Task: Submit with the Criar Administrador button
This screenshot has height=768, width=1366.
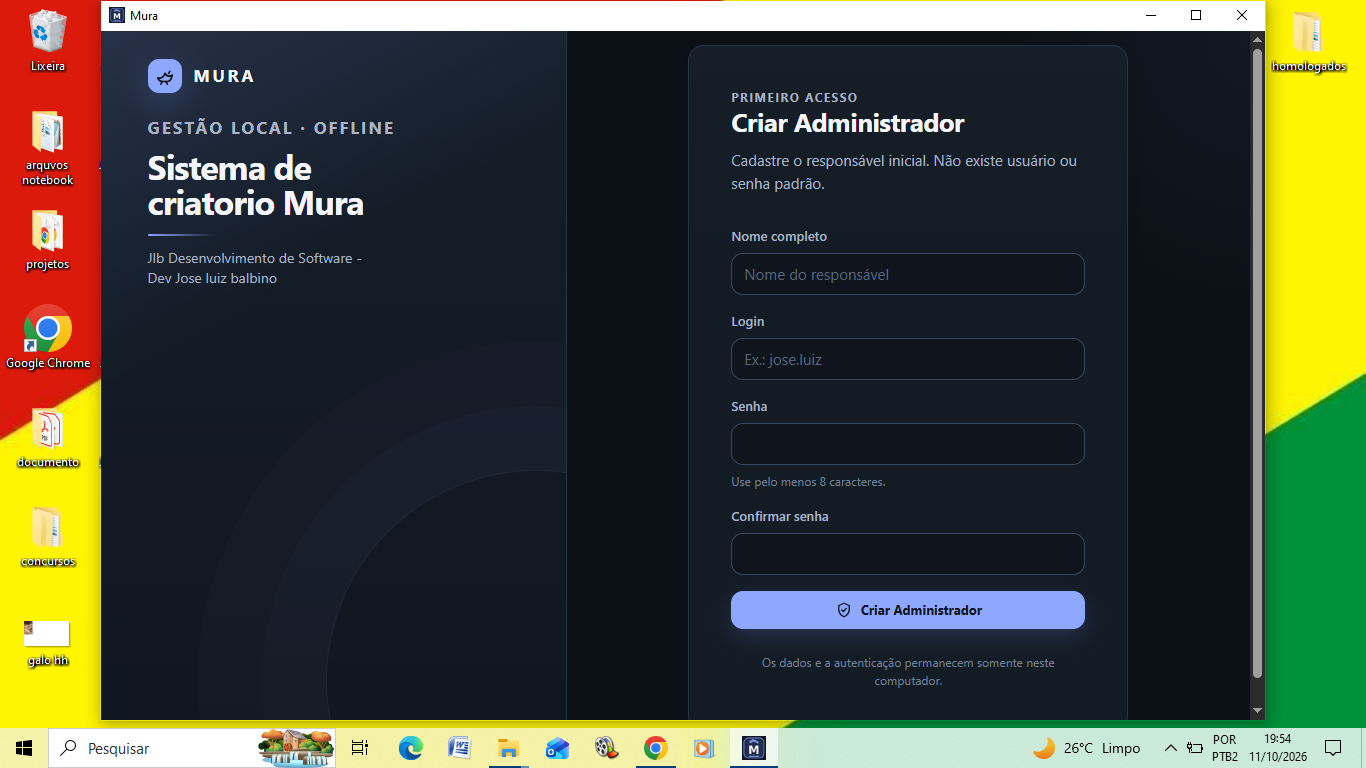Action: (x=908, y=610)
